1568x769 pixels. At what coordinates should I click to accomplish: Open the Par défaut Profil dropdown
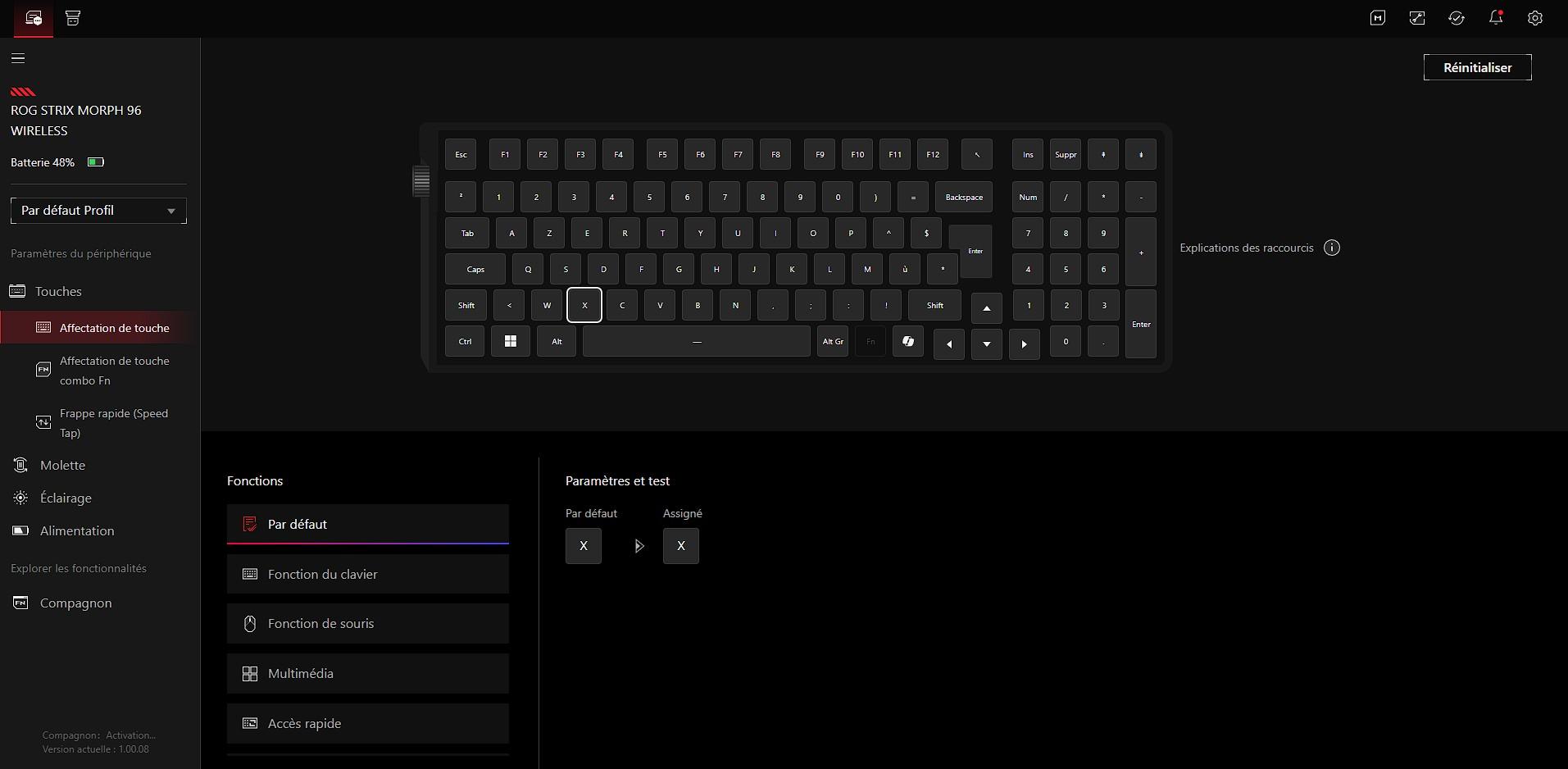point(98,211)
